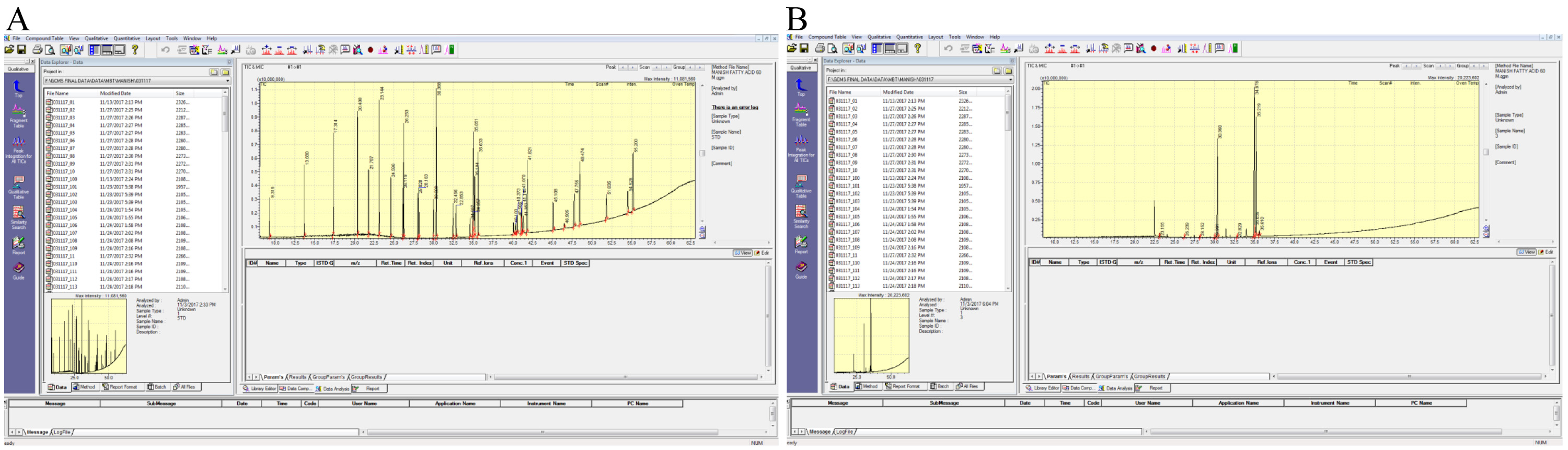
Task: Click the Open file icon in panel A toolbar
Action: pos(10,50)
